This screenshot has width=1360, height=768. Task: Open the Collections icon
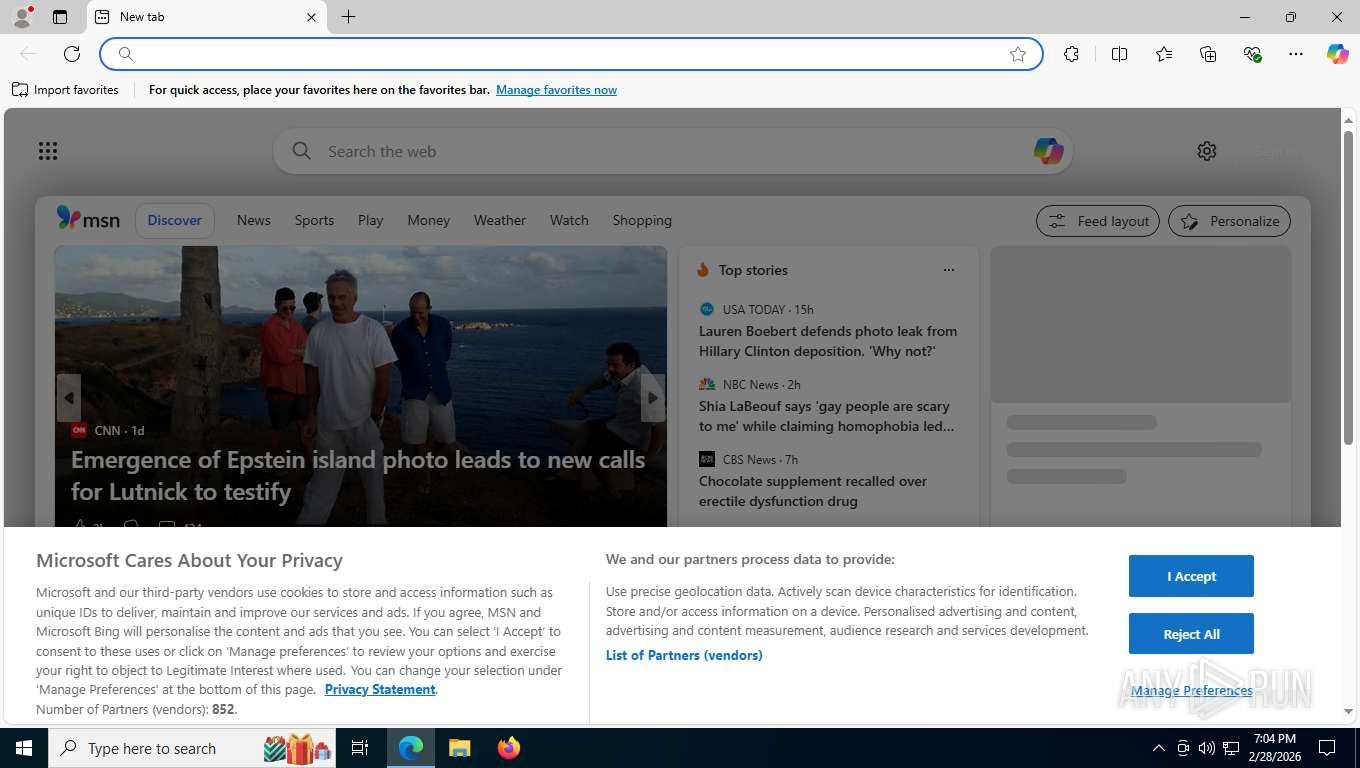point(1208,54)
